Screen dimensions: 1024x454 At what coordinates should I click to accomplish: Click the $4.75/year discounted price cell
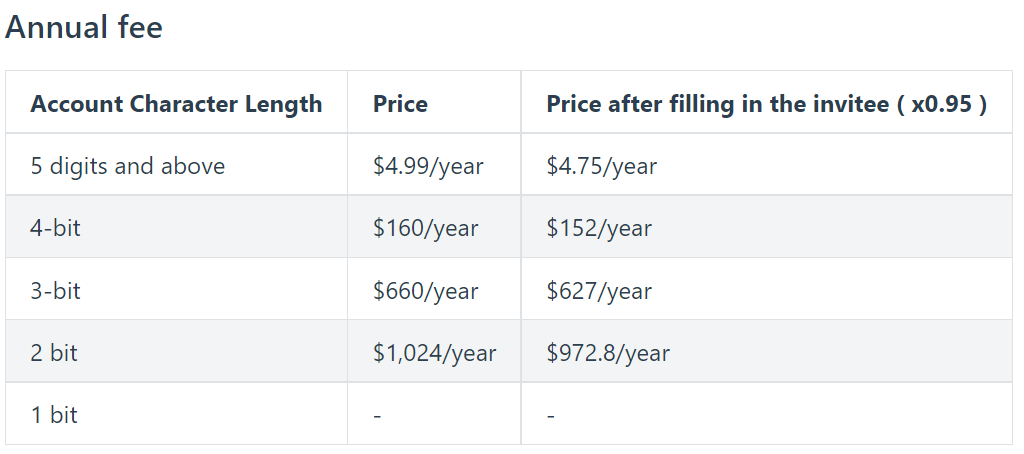pyautogui.click(x=601, y=166)
